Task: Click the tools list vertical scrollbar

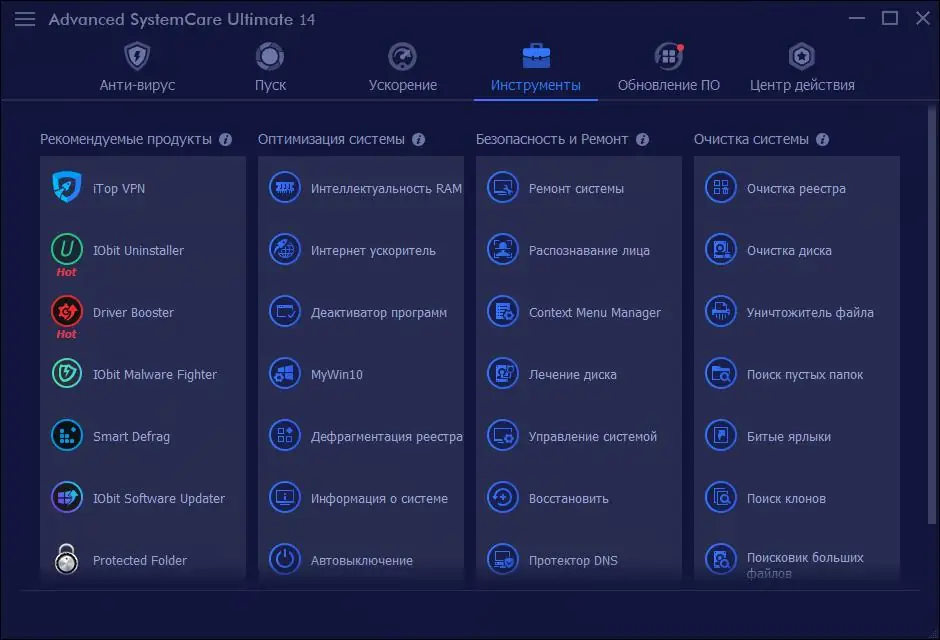Action: pyautogui.click(x=932, y=315)
